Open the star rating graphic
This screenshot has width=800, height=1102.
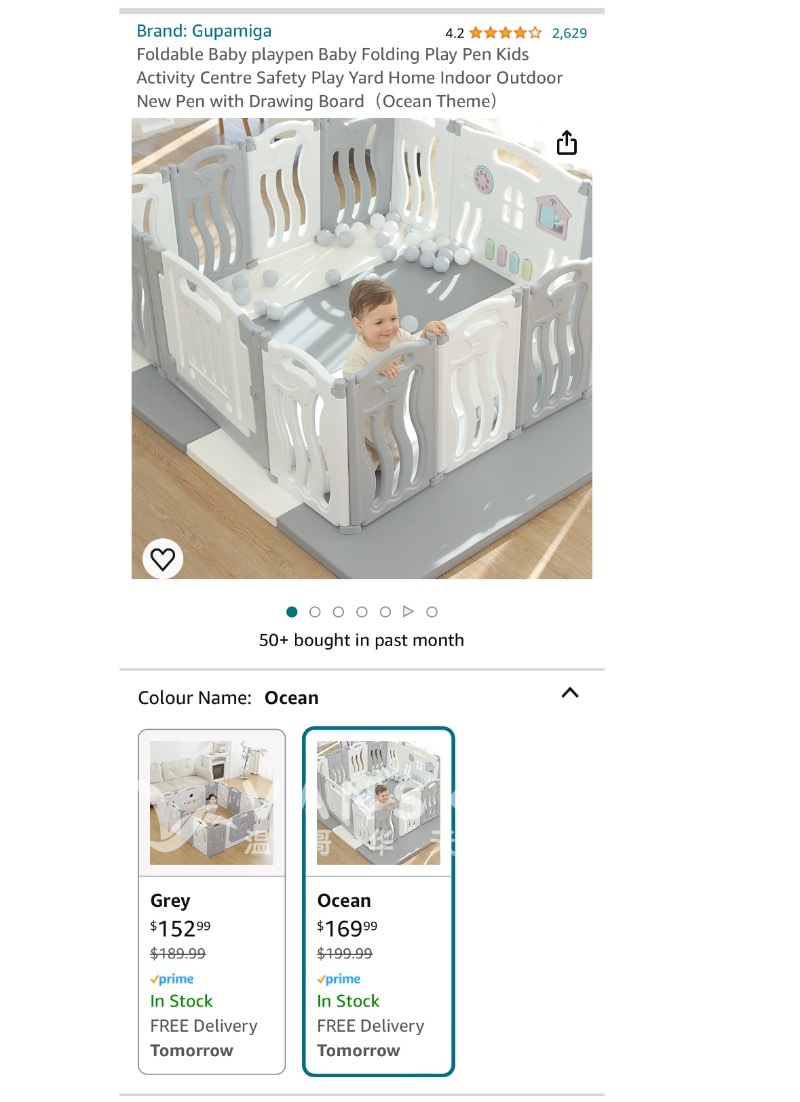505,32
